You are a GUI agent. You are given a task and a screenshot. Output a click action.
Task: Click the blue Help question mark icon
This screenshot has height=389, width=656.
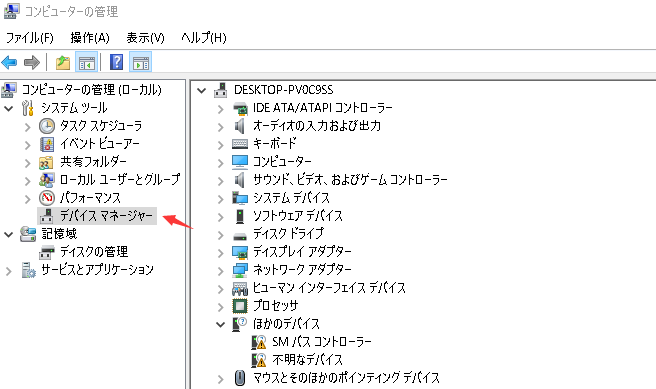click(117, 62)
